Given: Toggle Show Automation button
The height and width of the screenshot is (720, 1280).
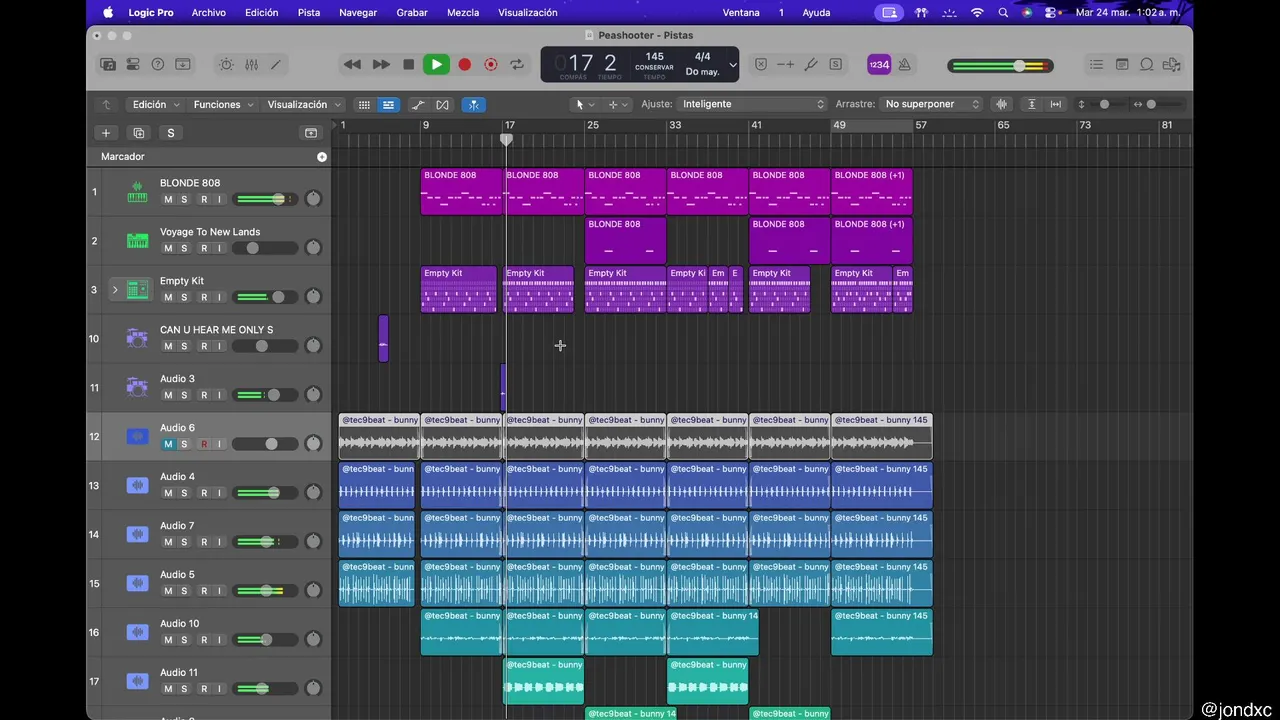Looking at the screenshot, I should pyautogui.click(x=418, y=104).
